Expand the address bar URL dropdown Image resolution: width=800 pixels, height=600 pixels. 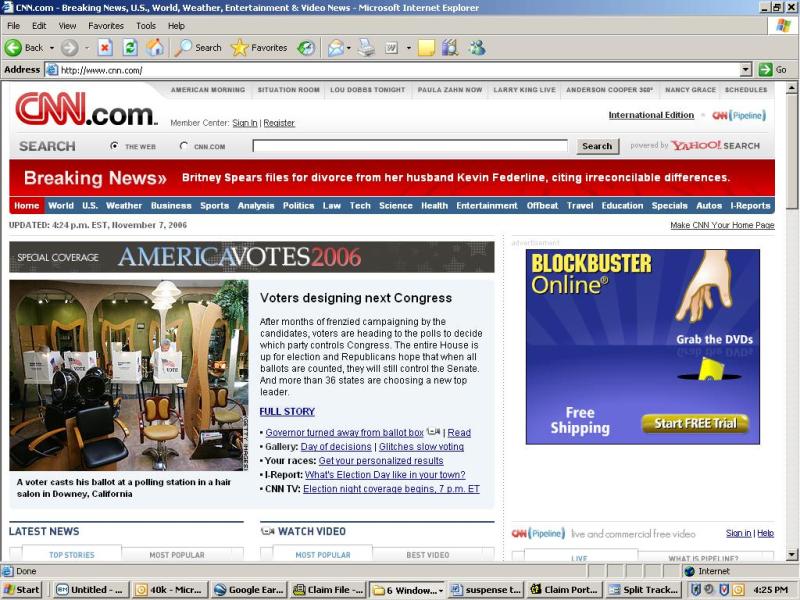point(745,69)
